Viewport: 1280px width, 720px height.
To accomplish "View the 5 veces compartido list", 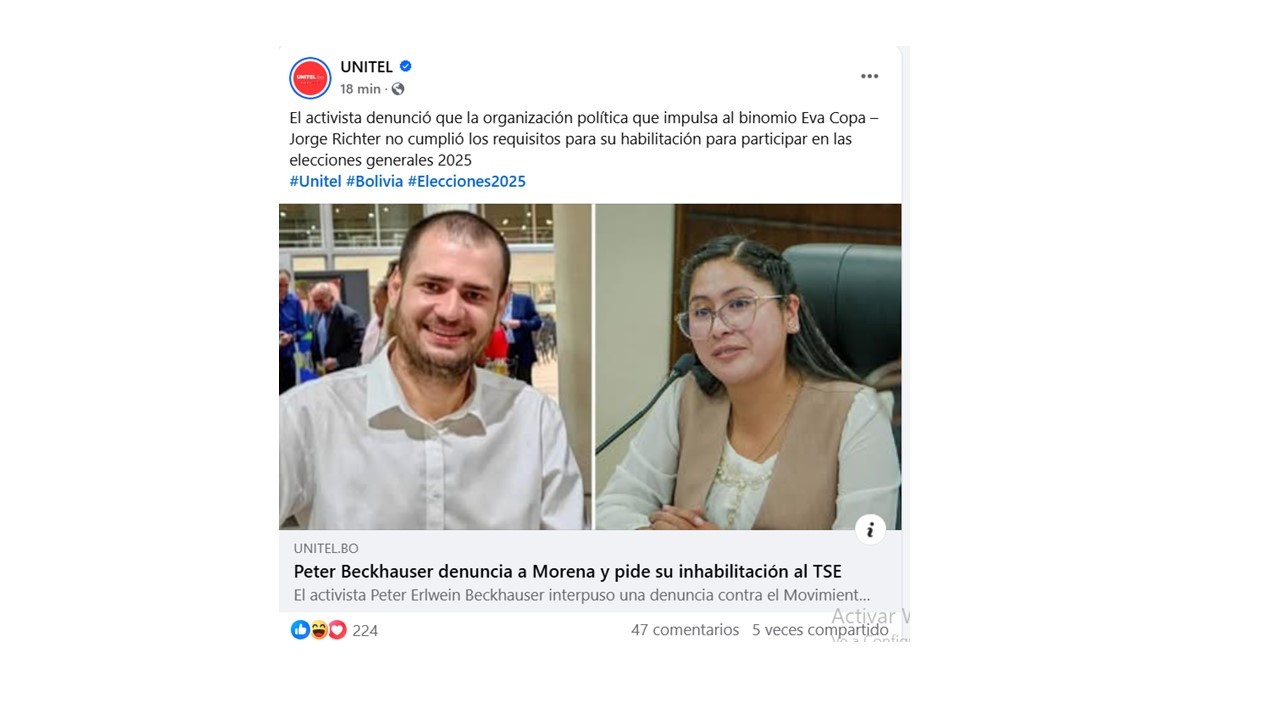I will coord(820,630).
